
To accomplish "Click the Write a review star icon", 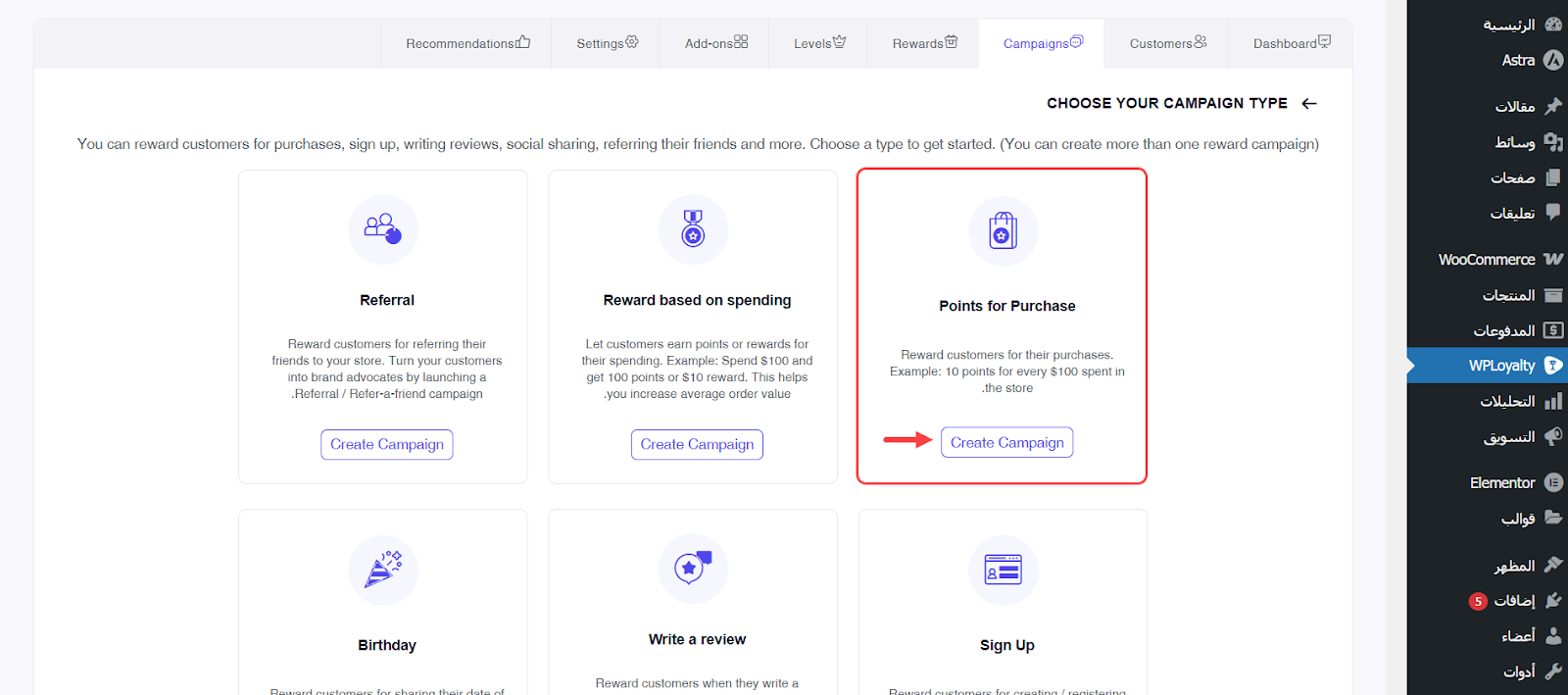I will 694,568.
